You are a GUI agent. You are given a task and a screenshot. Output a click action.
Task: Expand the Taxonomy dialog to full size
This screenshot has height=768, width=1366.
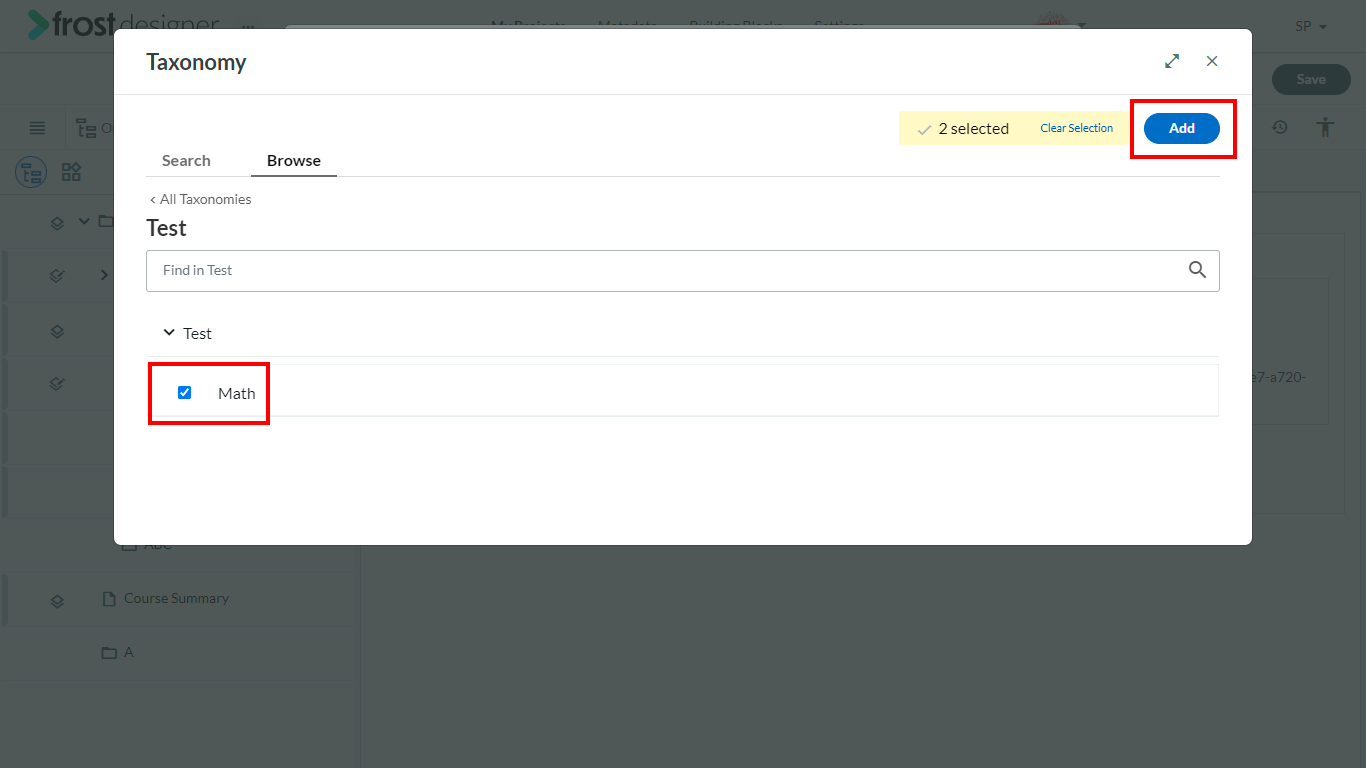[x=1172, y=61]
